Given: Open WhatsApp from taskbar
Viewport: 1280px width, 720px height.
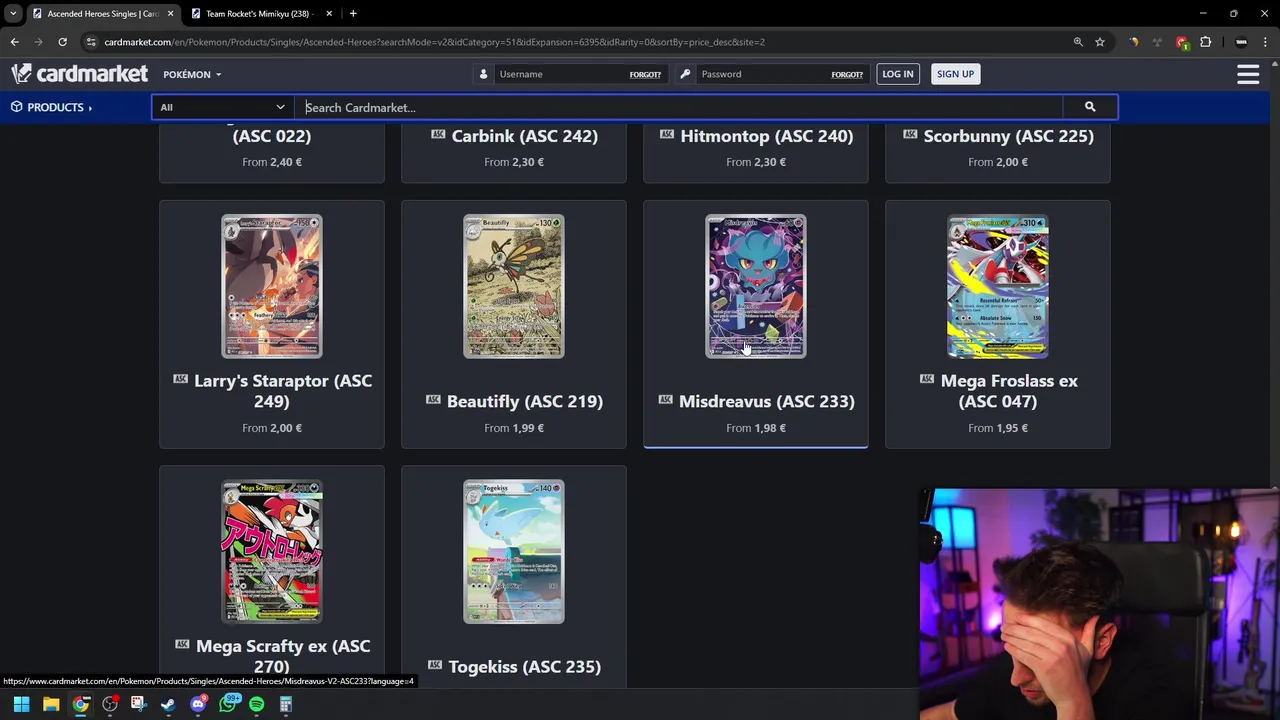Looking at the screenshot, I should [x=228, y=704].
